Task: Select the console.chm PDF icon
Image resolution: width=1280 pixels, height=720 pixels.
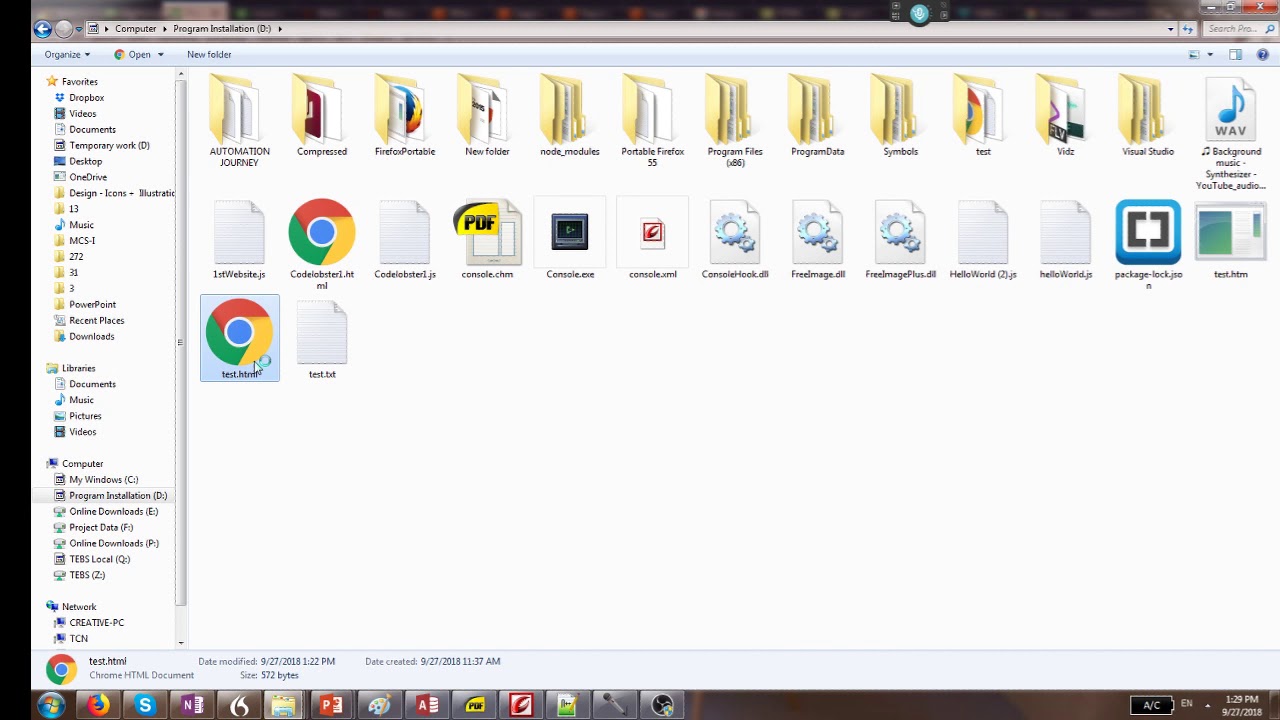Action: (x=487, y=232)
